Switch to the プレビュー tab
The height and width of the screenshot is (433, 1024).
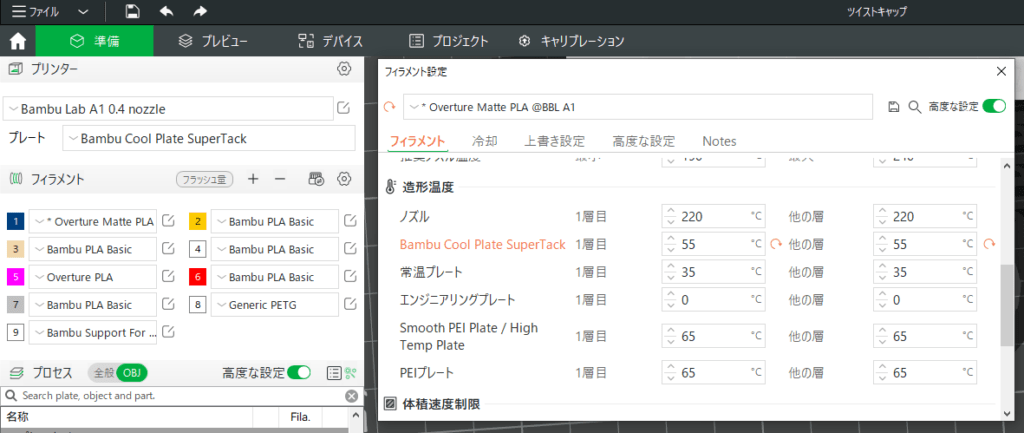(213, 41)
